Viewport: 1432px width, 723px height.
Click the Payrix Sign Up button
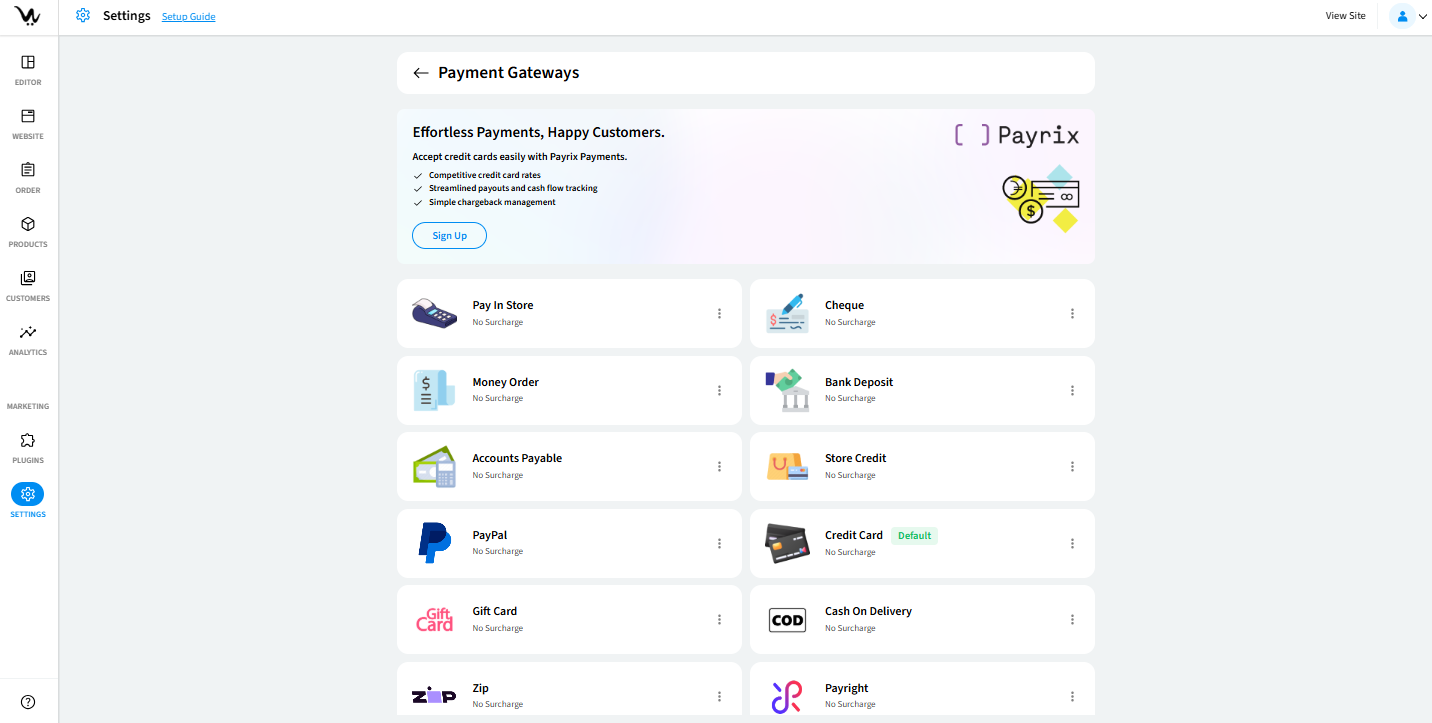[449, 236]
